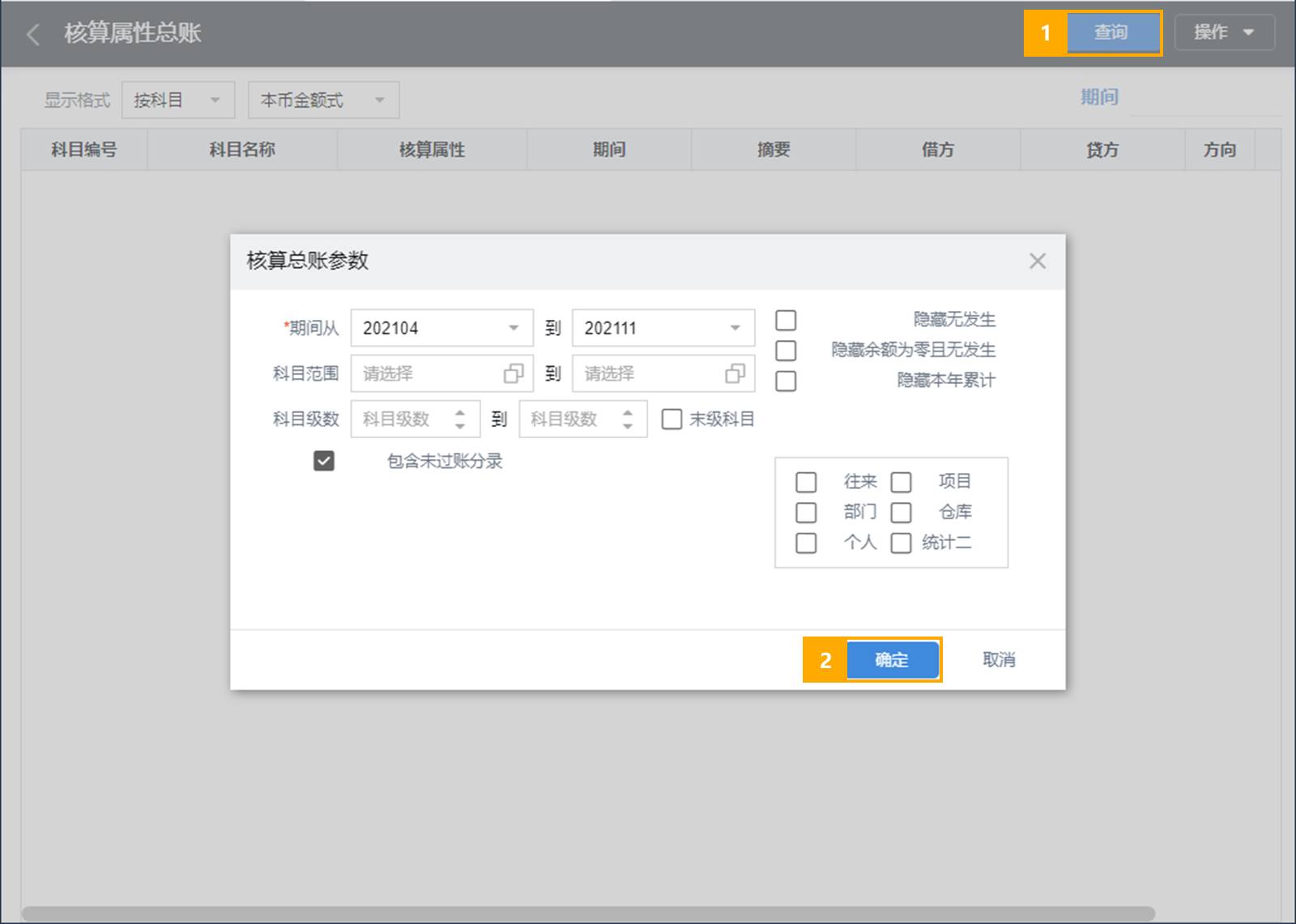Open account picker icon in end 科目范围

(735, 373)
